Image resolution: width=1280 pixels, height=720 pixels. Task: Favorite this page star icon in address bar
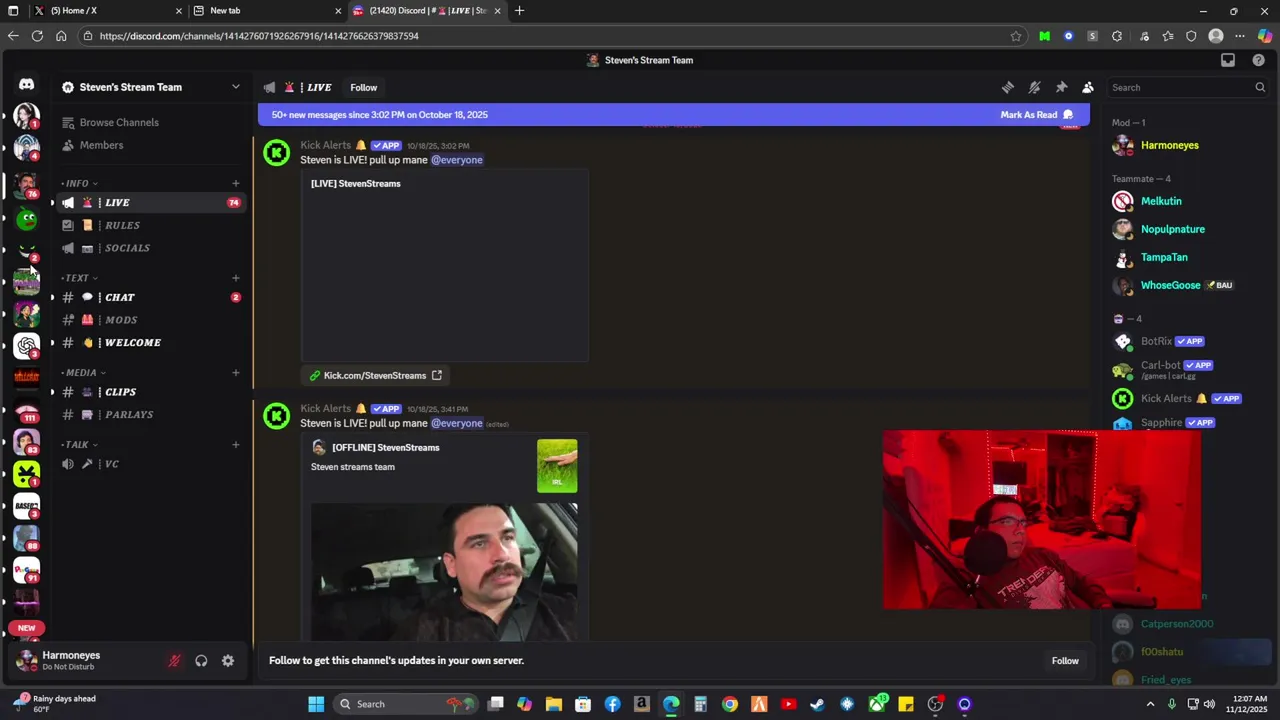point(1016,36)
